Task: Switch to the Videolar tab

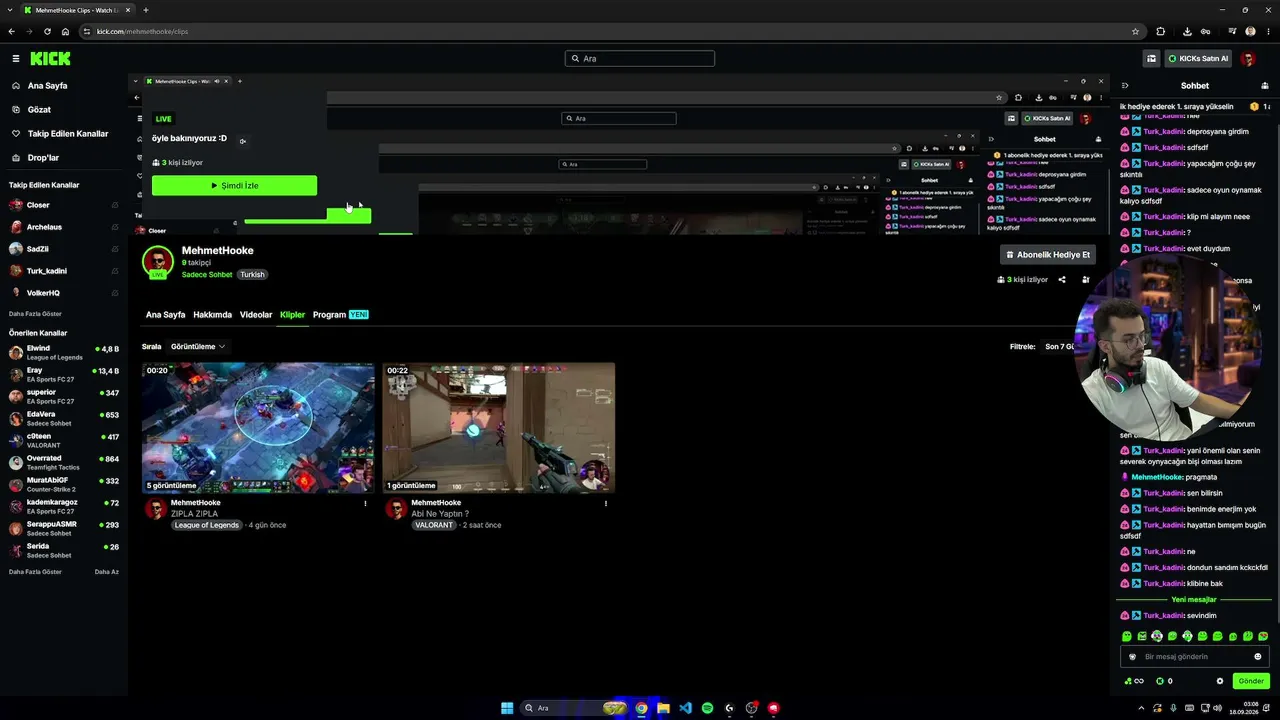Action: pyautogui.click(x=256, y=315)
